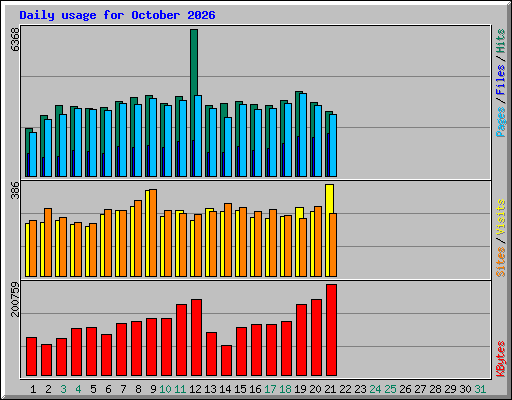Screen dimensions: 512x400
Task: Click the KBytes legend label
Action: 500,359
